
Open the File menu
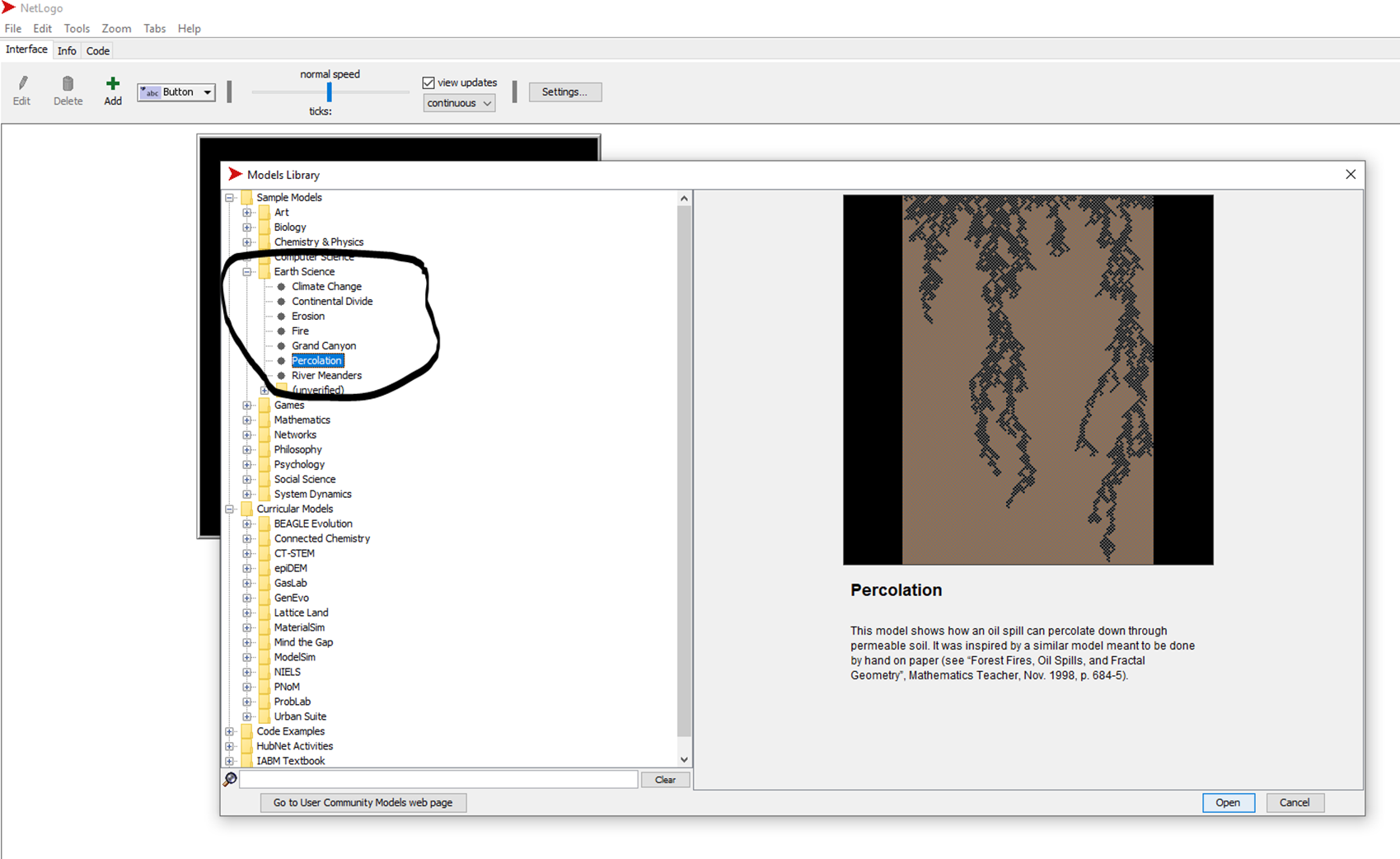pos(13,28)
